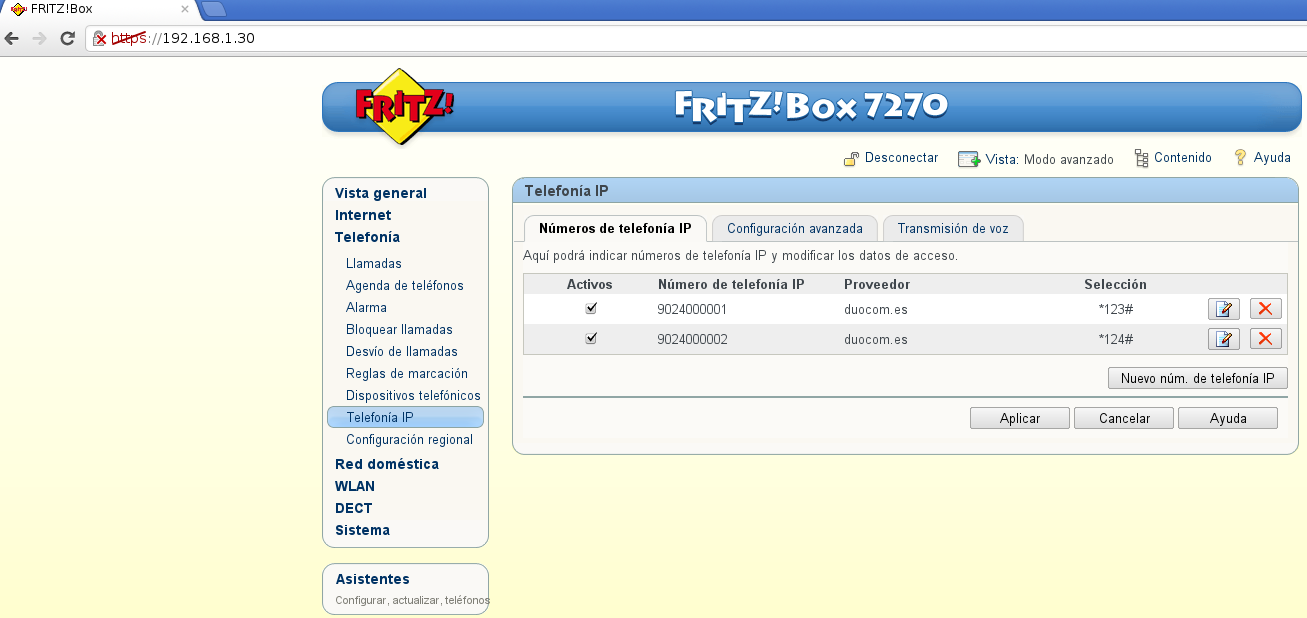This screenshot has height=618, width=1307.
Task: Uncheck Activos checkbox for 9024000001
Action: (591, 308)
